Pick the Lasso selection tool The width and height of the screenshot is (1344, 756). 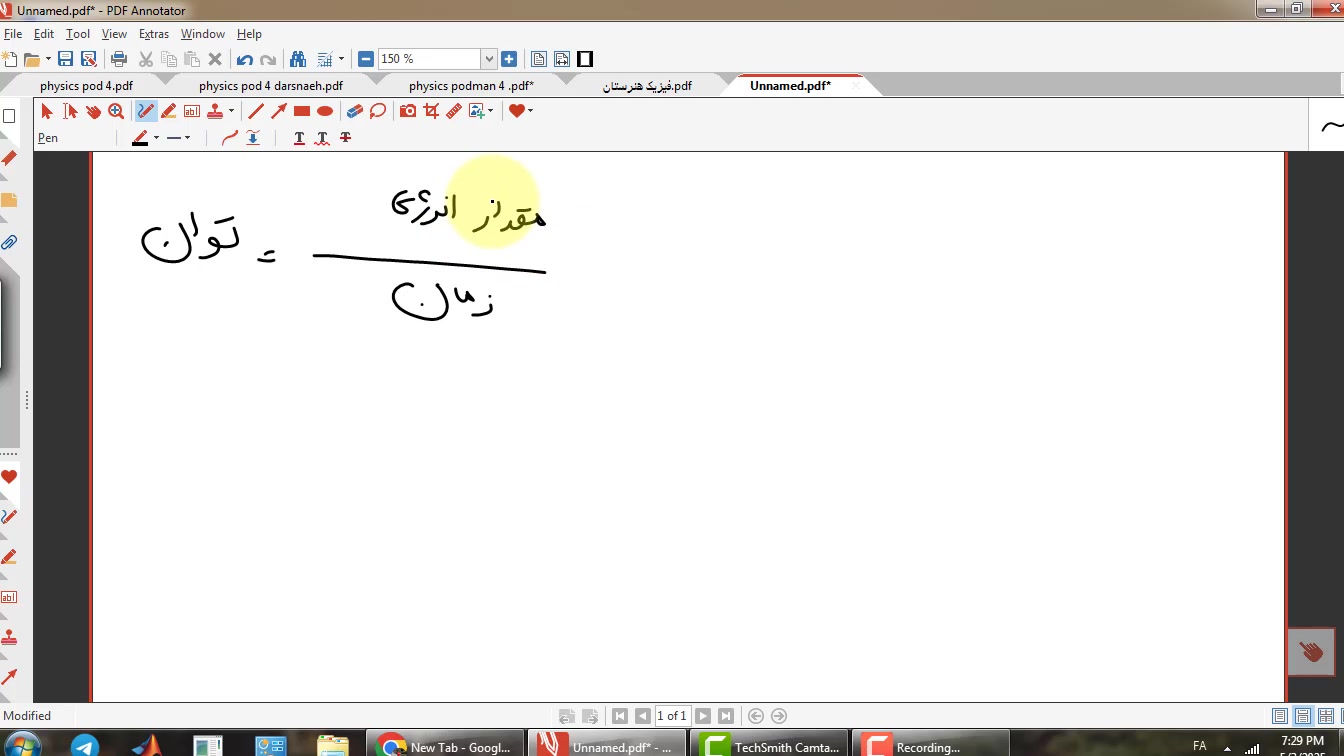(x=377, y=111)
